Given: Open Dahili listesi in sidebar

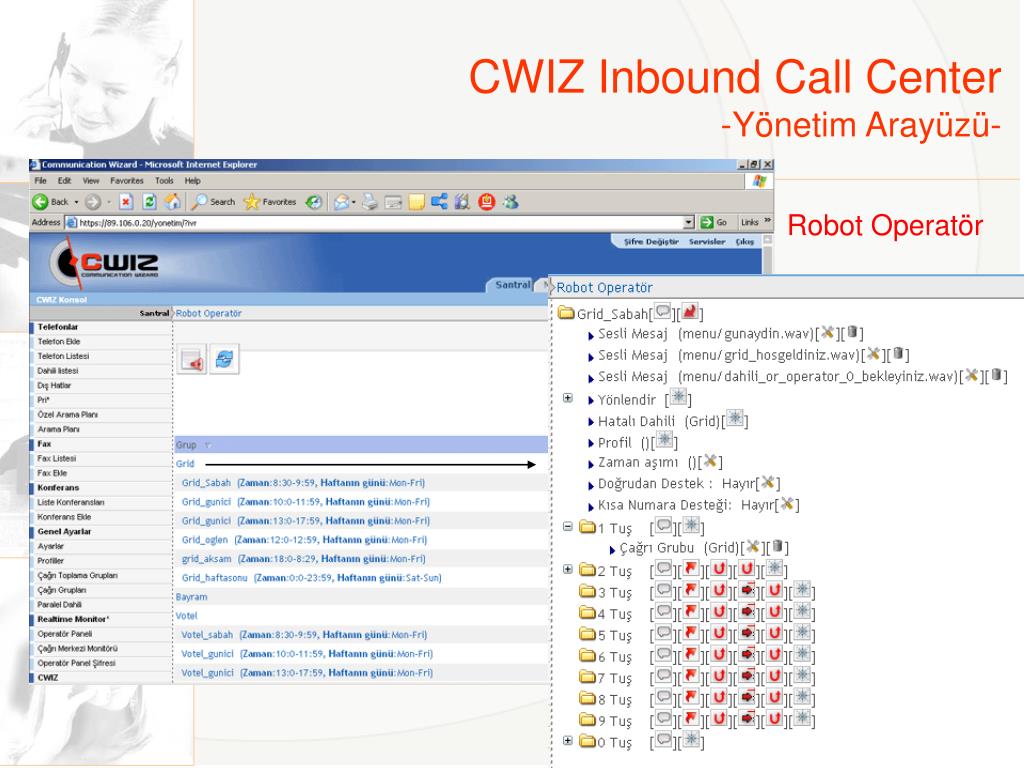Looking at the screenshot, I should click(57, 371).
